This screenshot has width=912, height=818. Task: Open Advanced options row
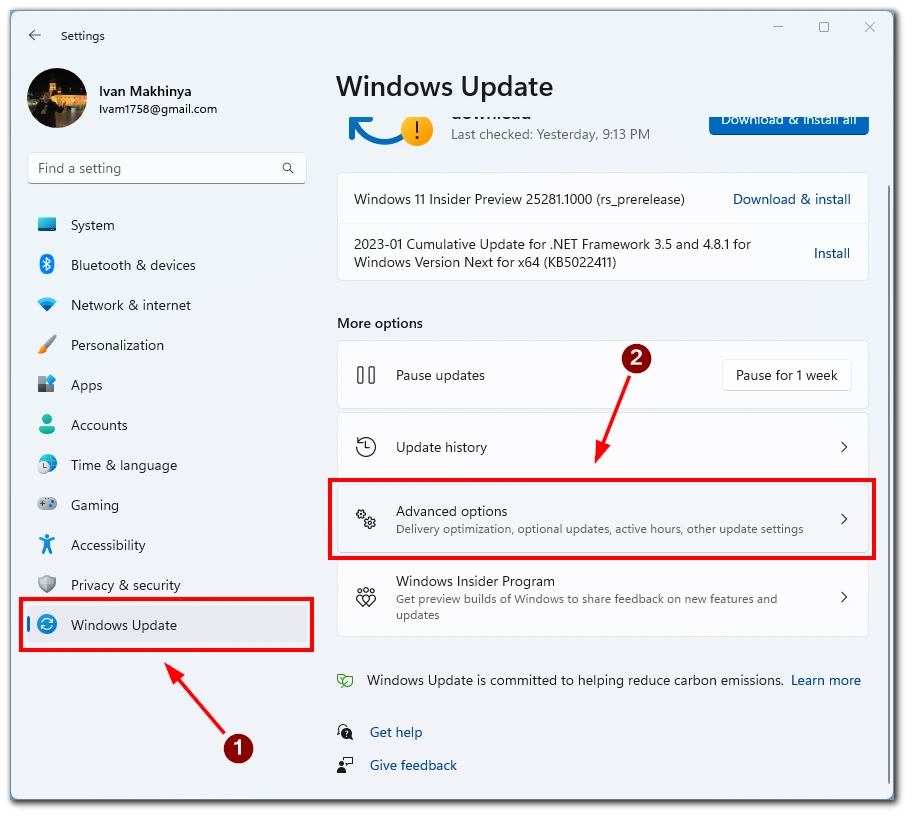pos(603,519)
